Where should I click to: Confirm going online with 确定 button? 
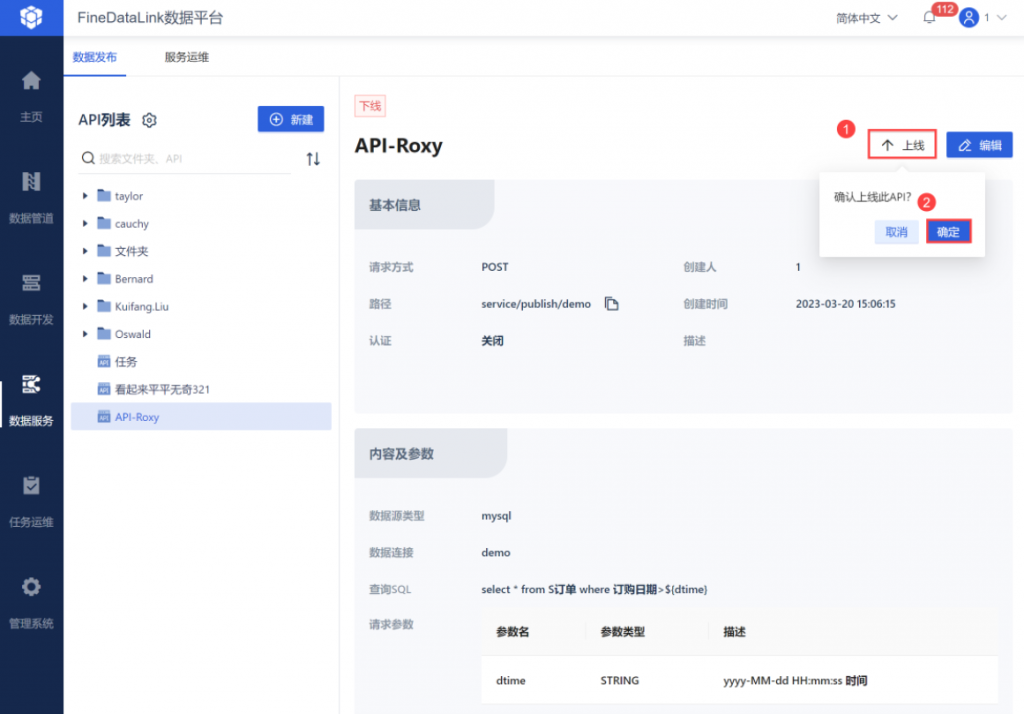948,232
